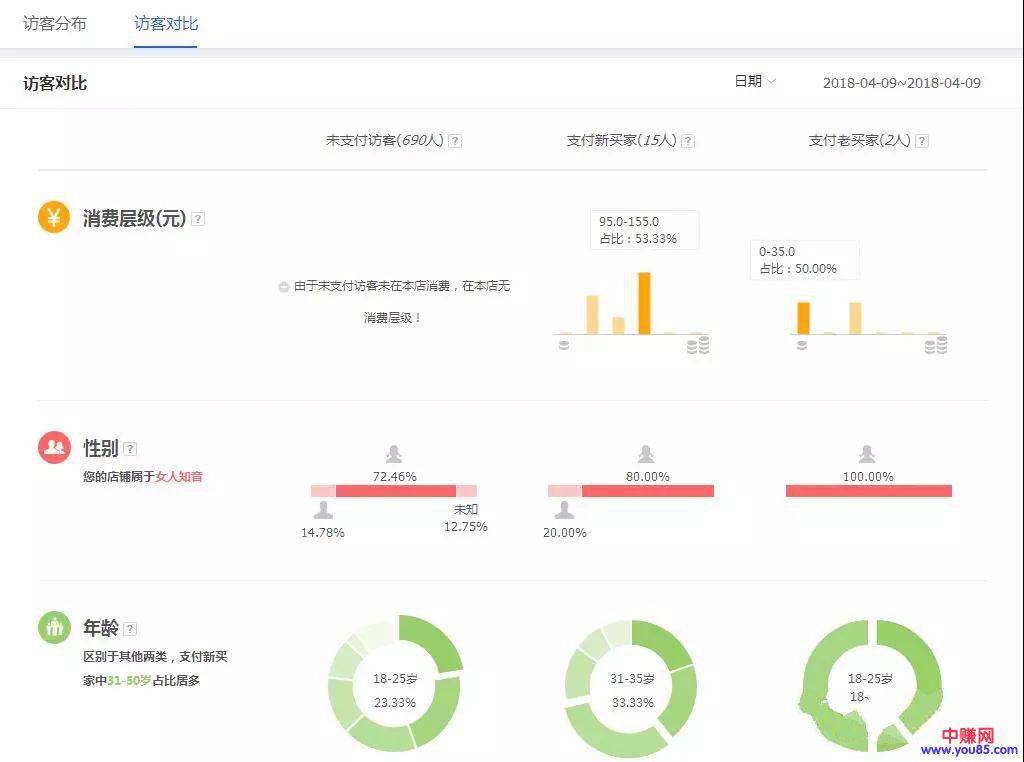Click the yellow ¥ 消费层级 icon

click(54, 217)
